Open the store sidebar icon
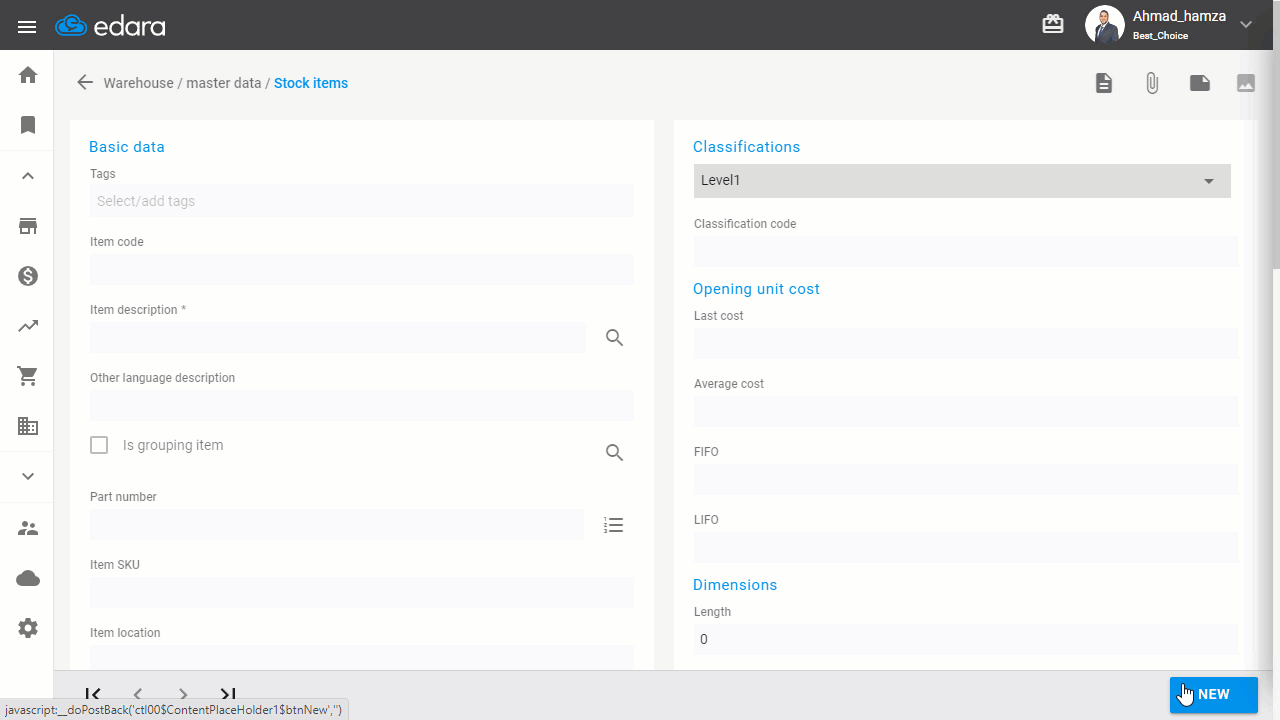The image size is (1280, 720). point(28,226)
